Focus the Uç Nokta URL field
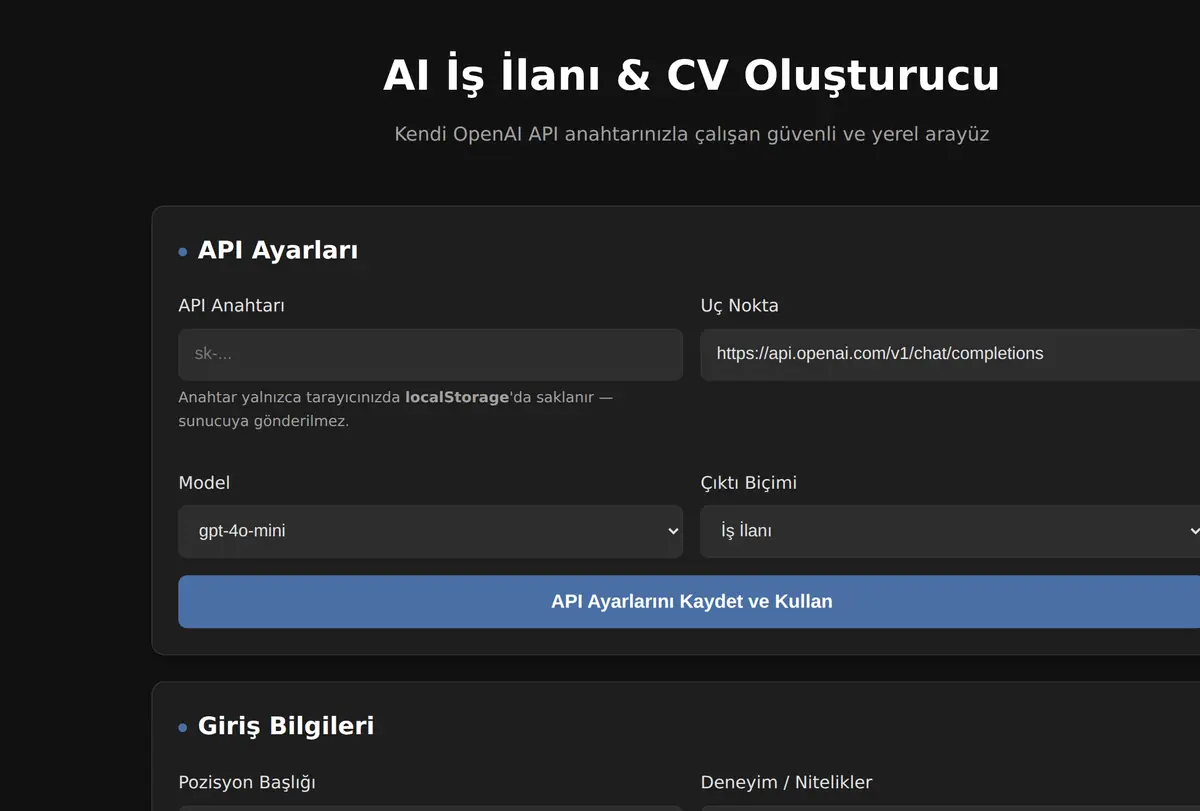This screenshot has height=811, width=1200. (x=950, y=355)
